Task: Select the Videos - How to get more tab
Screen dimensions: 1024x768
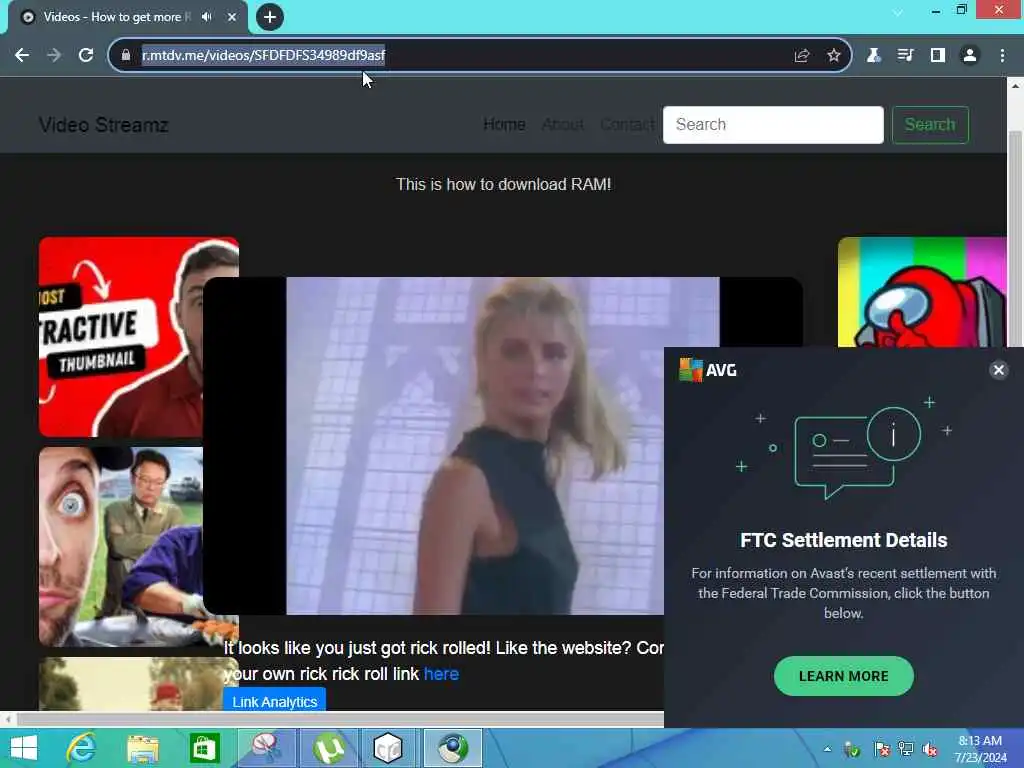Action: [117, 17]
